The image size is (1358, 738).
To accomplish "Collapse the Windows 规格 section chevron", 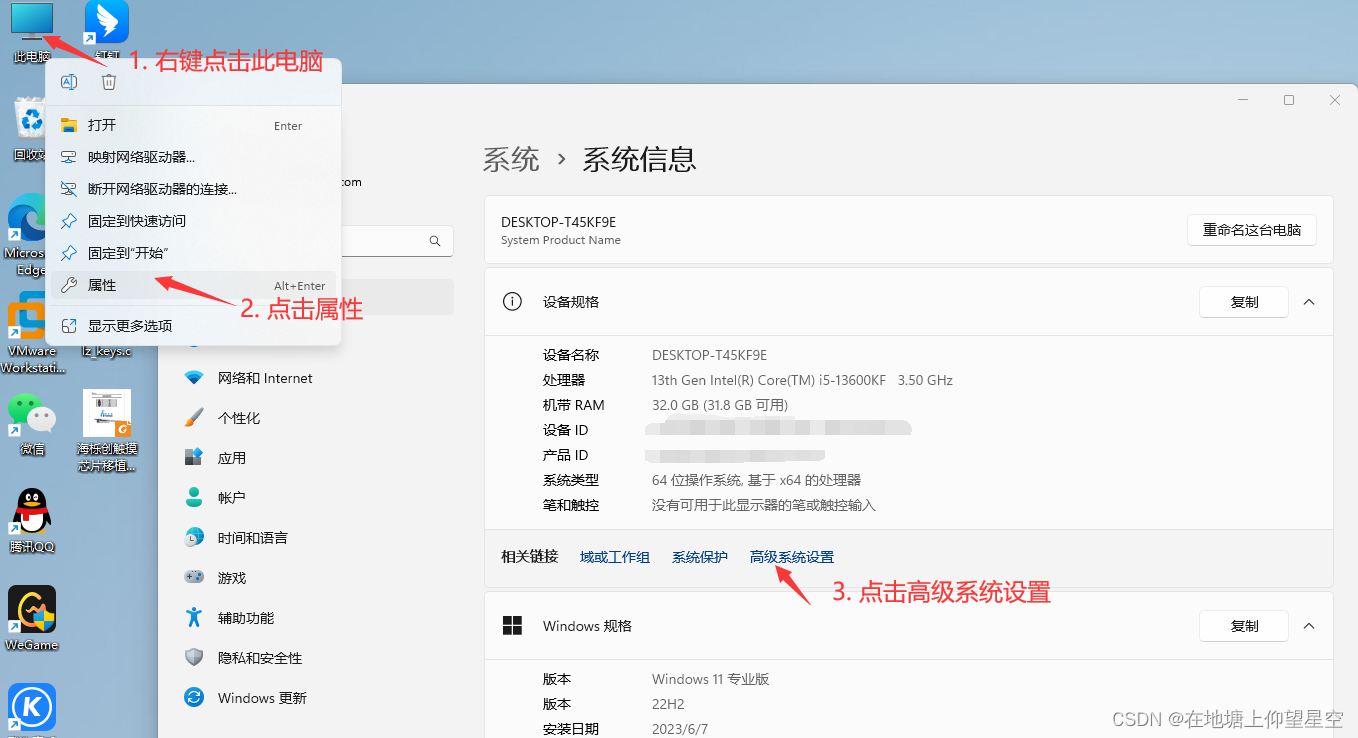I will [1309, 625].
